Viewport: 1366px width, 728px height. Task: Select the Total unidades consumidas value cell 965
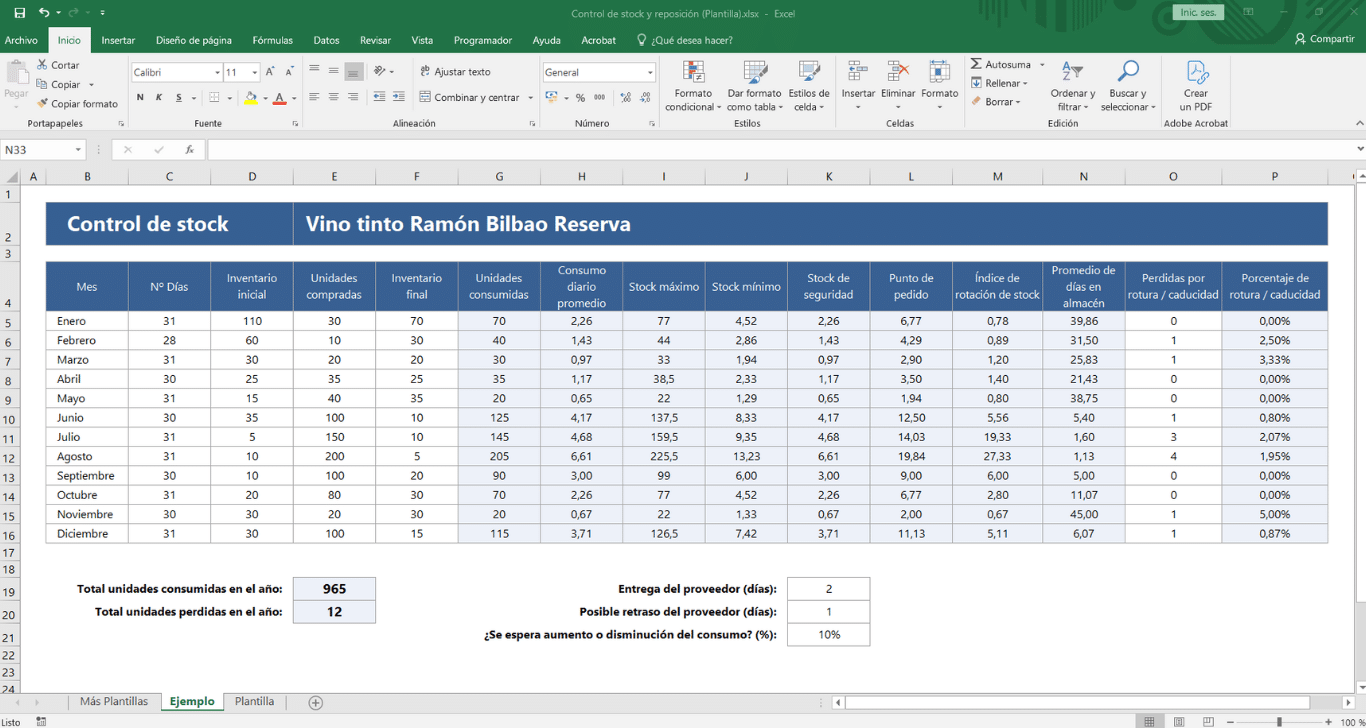pos(334,589)
